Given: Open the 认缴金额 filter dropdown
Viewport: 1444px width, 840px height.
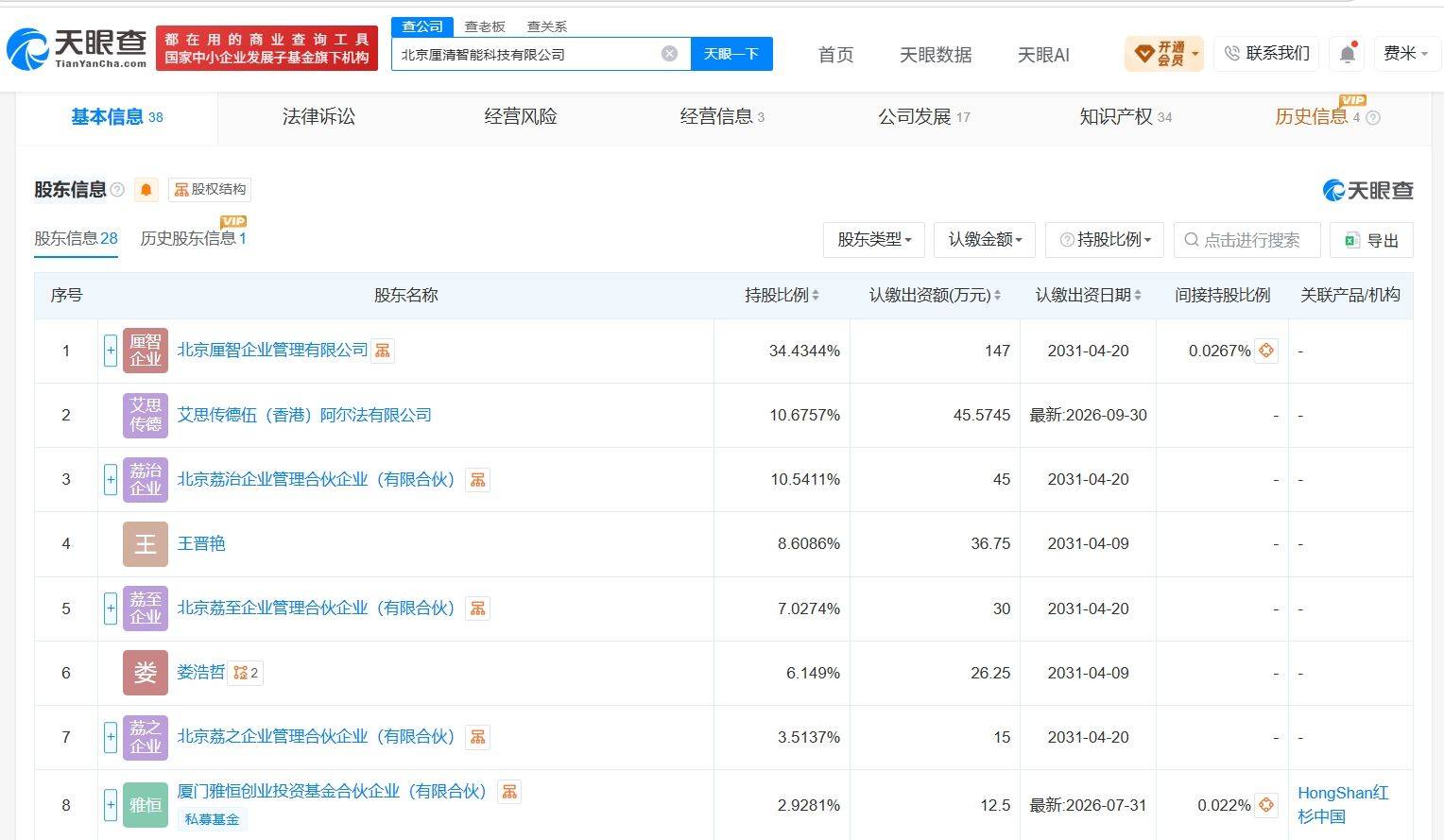Looking at the screenshot, I should pyautogui.click(x=985, y=240).
